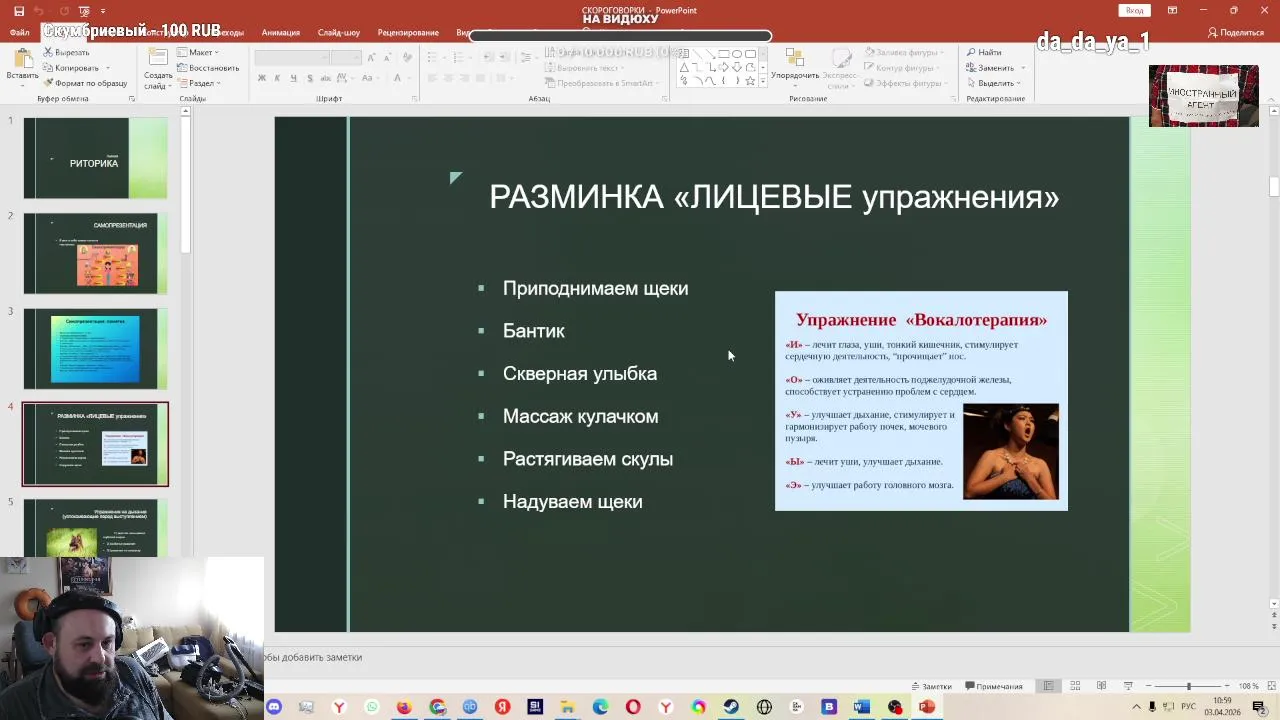Click the Копировать command
This screenshot has height=720, width=1280.
70,68
